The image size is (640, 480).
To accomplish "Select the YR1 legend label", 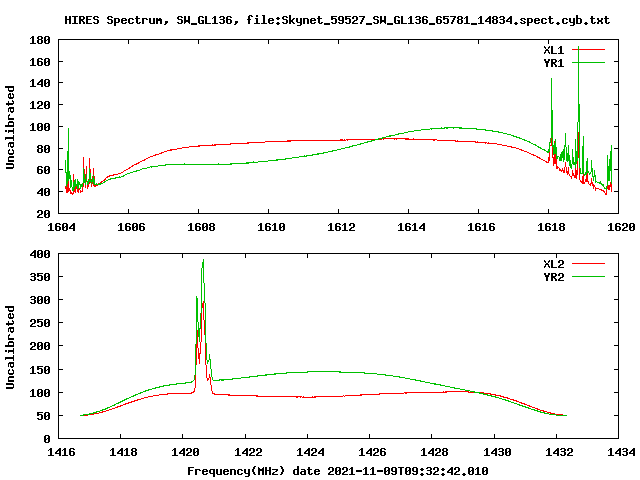I will tap(553, 63).
